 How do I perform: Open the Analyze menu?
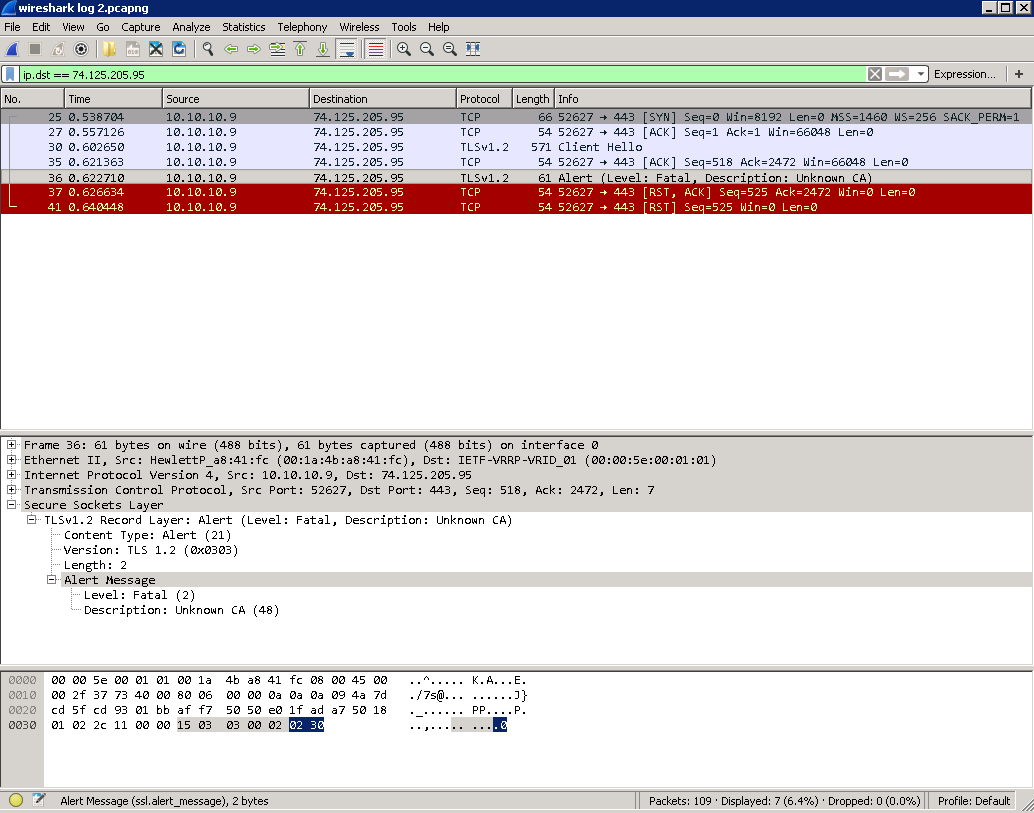click(191, 27)
